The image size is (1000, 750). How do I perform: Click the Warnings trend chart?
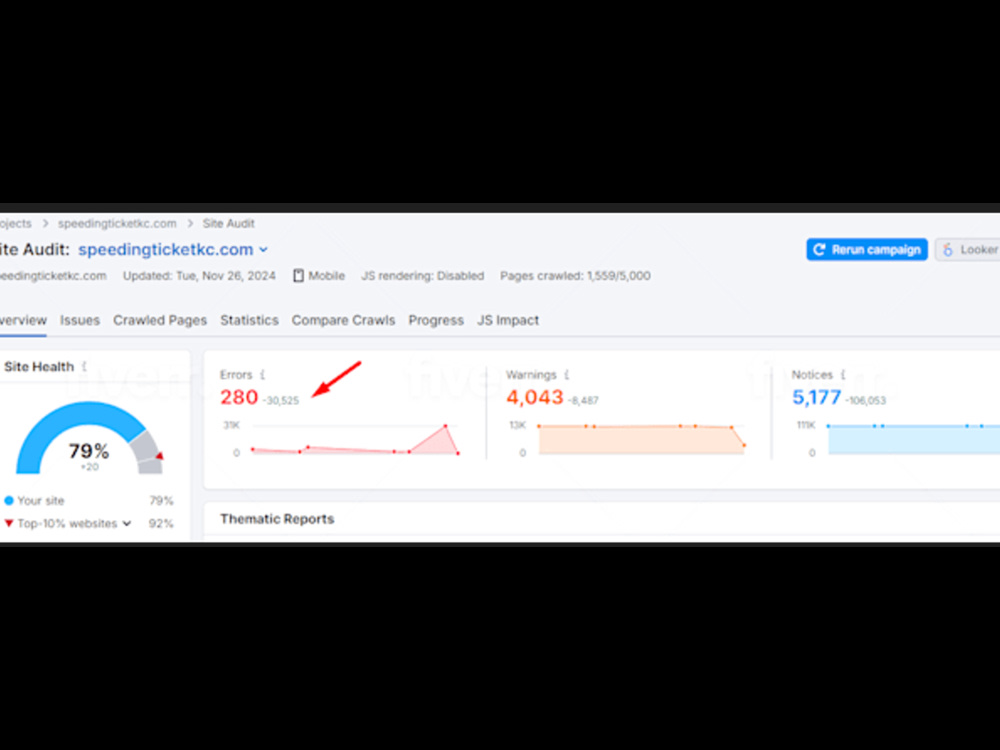click(642, 439)
